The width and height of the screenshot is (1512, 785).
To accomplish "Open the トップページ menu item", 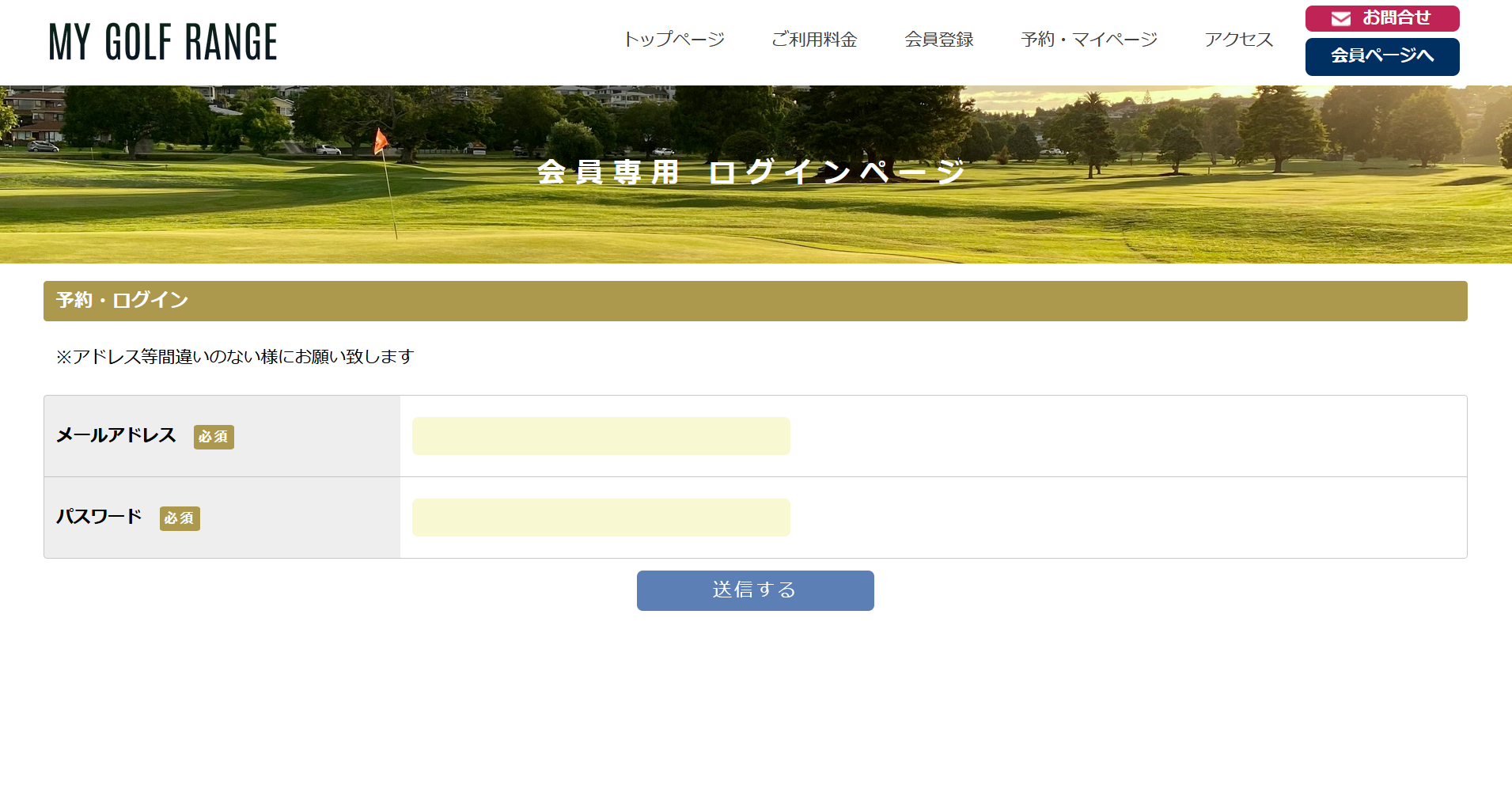I will click(673, 40).
